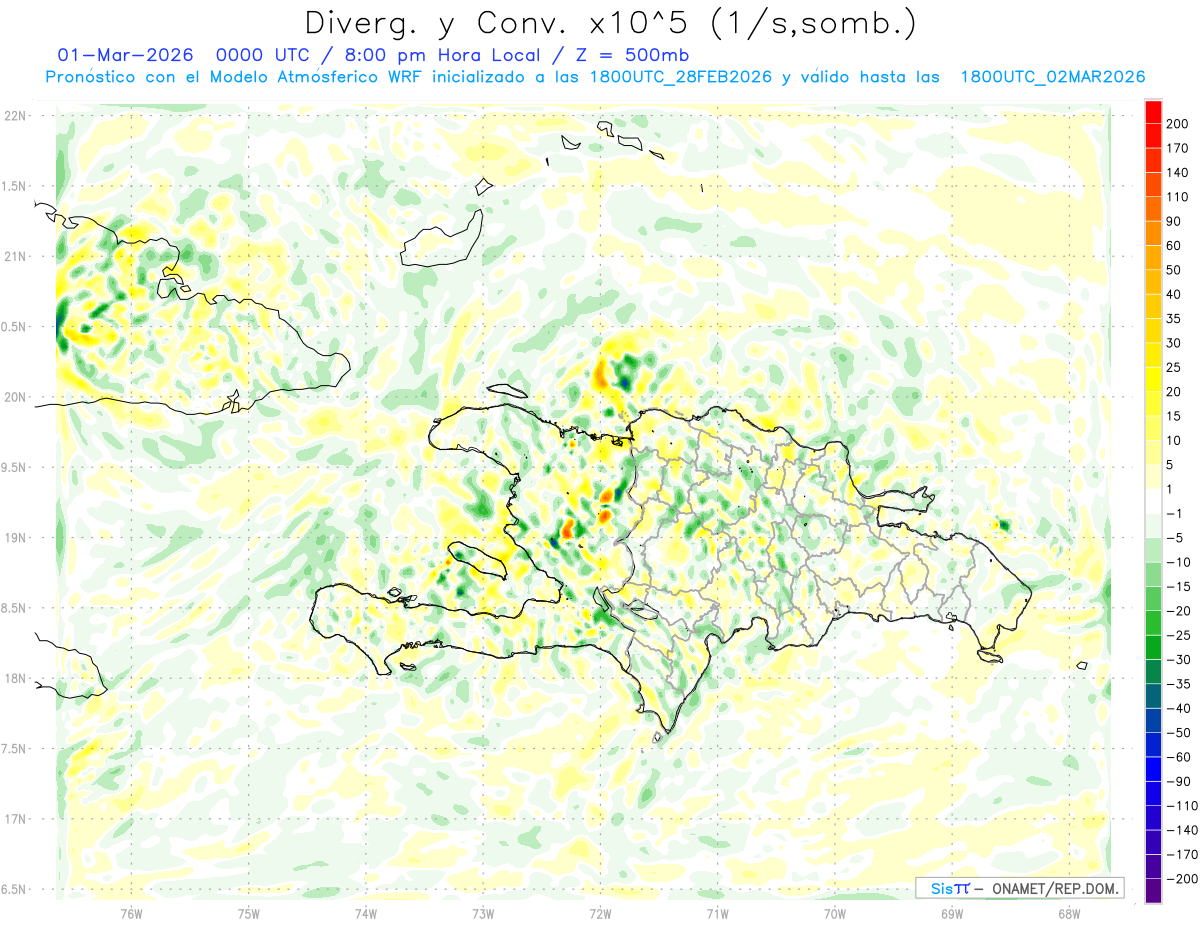
Task: Click the 22N latitude axis label
Action: 15,116
